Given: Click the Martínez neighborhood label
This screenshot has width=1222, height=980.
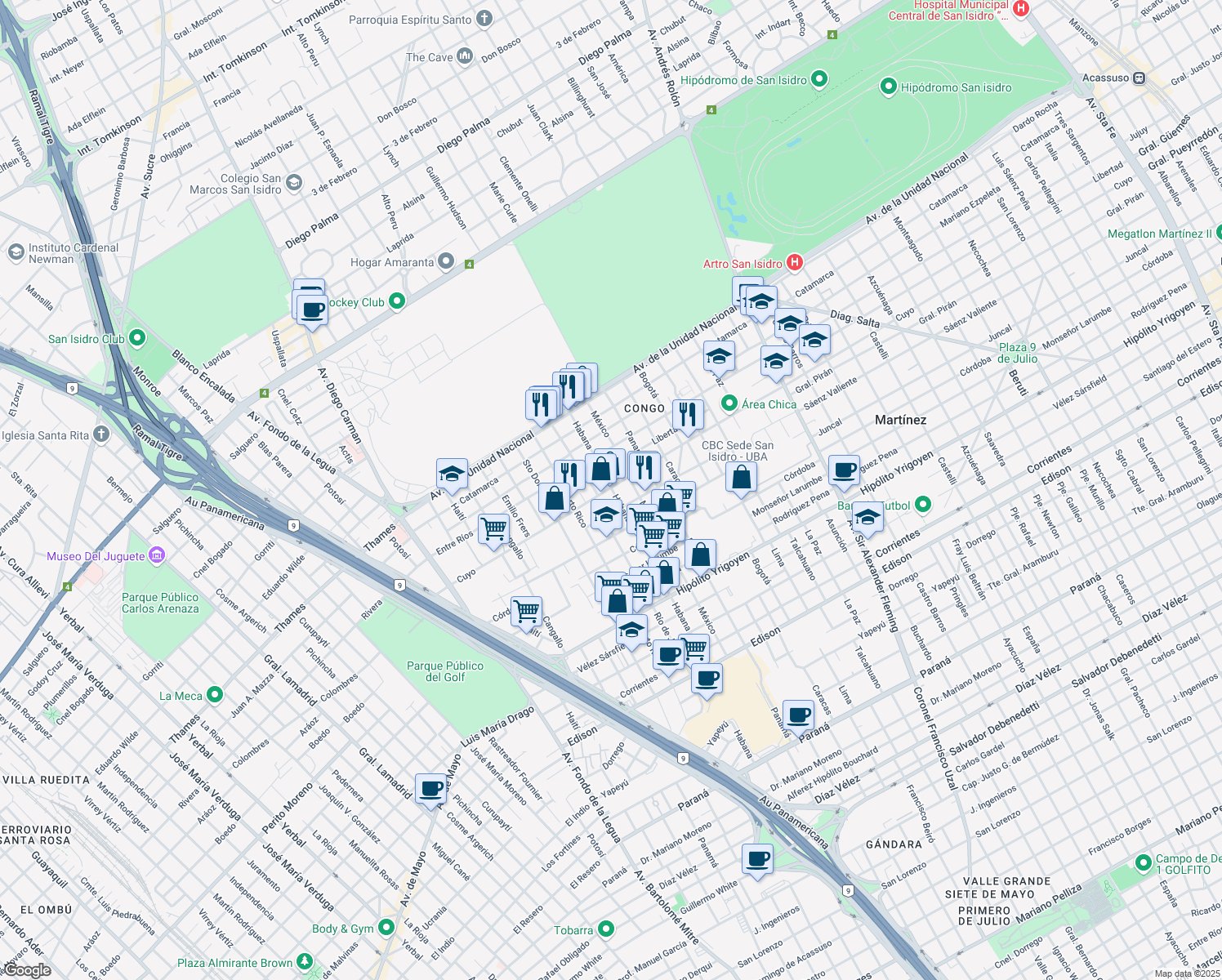Looking at the screenshot, I should point(900,420).
